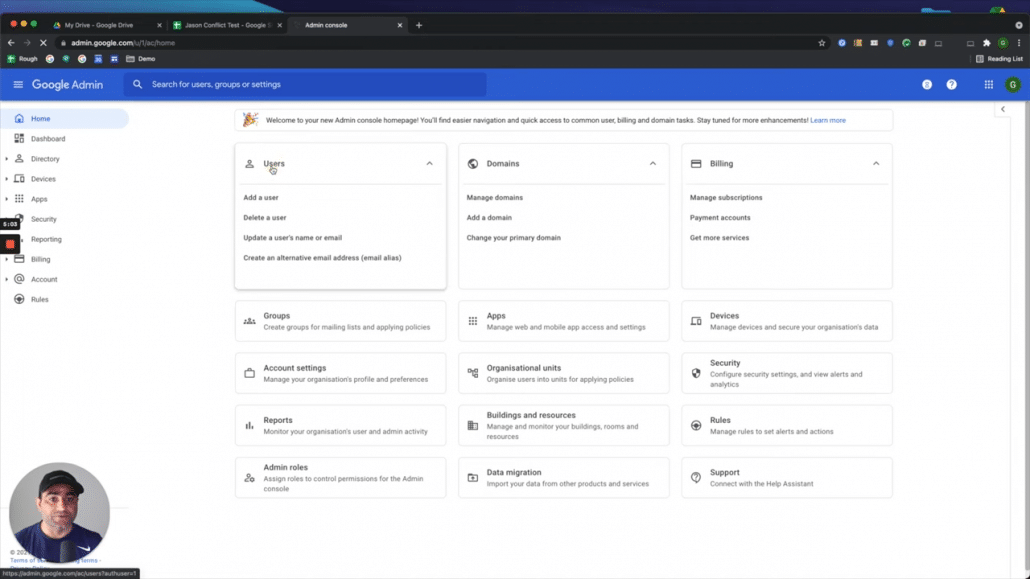This screenshot has height=579, width=1030.
Task: Click the Buildings and resources icon
Action: (472, 425)
